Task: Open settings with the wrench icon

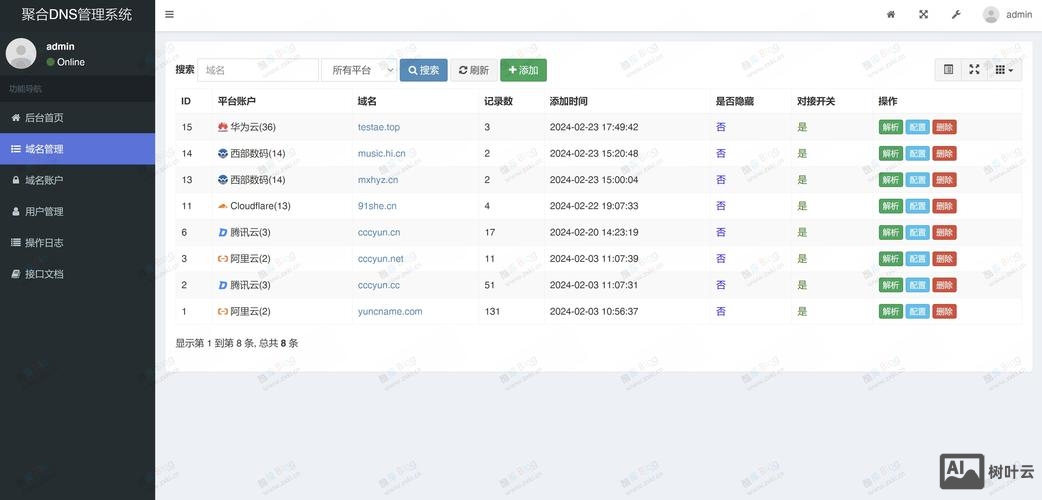Action: [955, 15]
